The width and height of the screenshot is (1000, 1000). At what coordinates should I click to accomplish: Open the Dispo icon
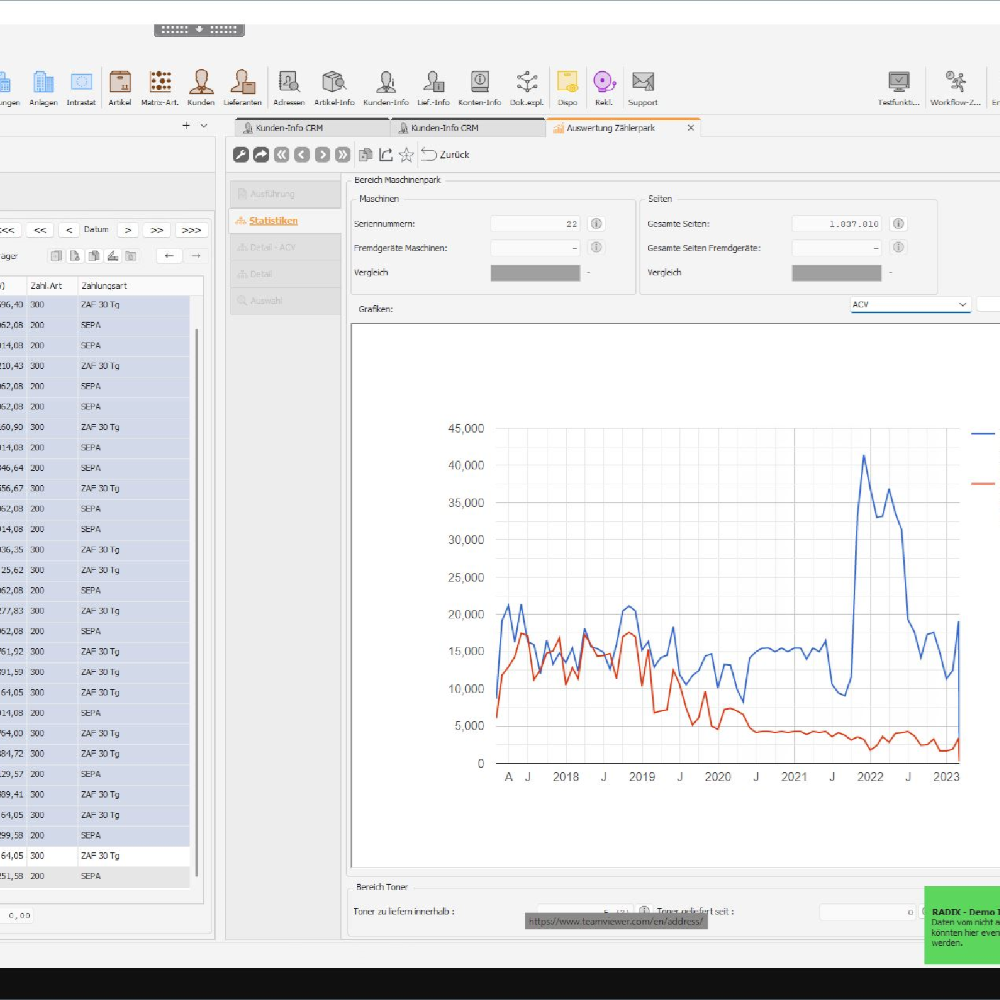coord(567,87)
